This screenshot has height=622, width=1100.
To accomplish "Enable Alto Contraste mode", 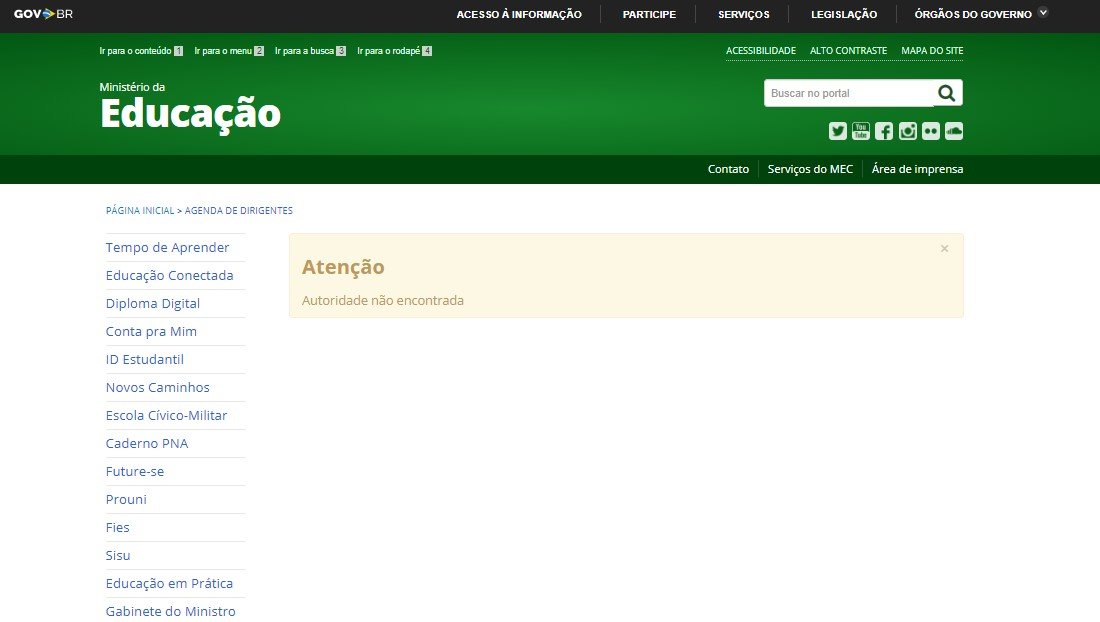I will (x=849, y=50).
